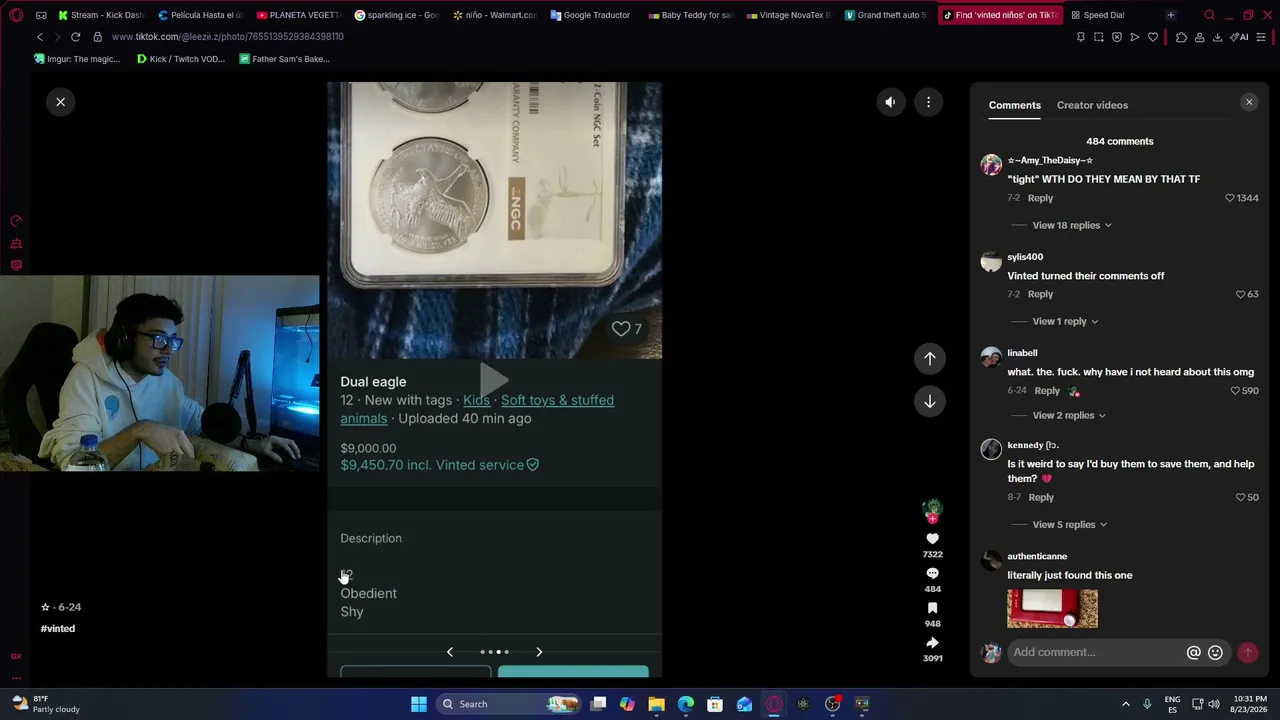Launch Microsoft Edge from the taskbar
Viewport: 1280px width, 720px height.
(686, 704)
